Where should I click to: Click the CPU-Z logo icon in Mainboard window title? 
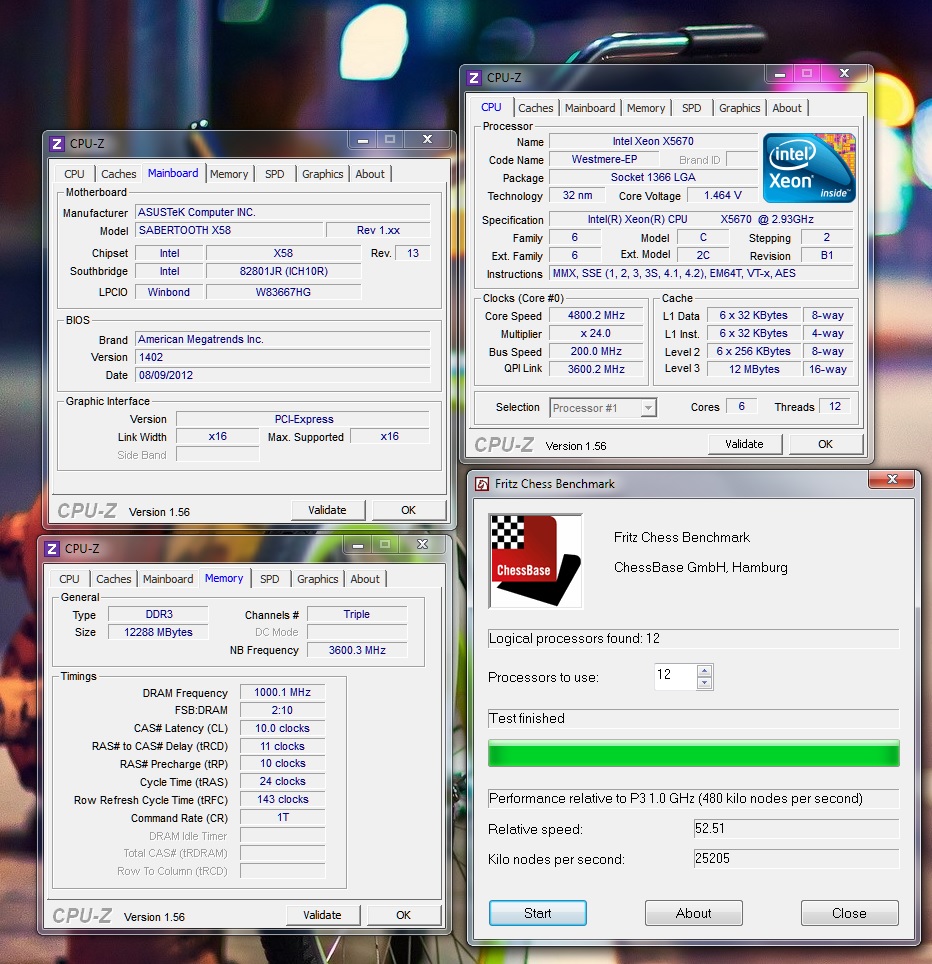click(57, 144)
